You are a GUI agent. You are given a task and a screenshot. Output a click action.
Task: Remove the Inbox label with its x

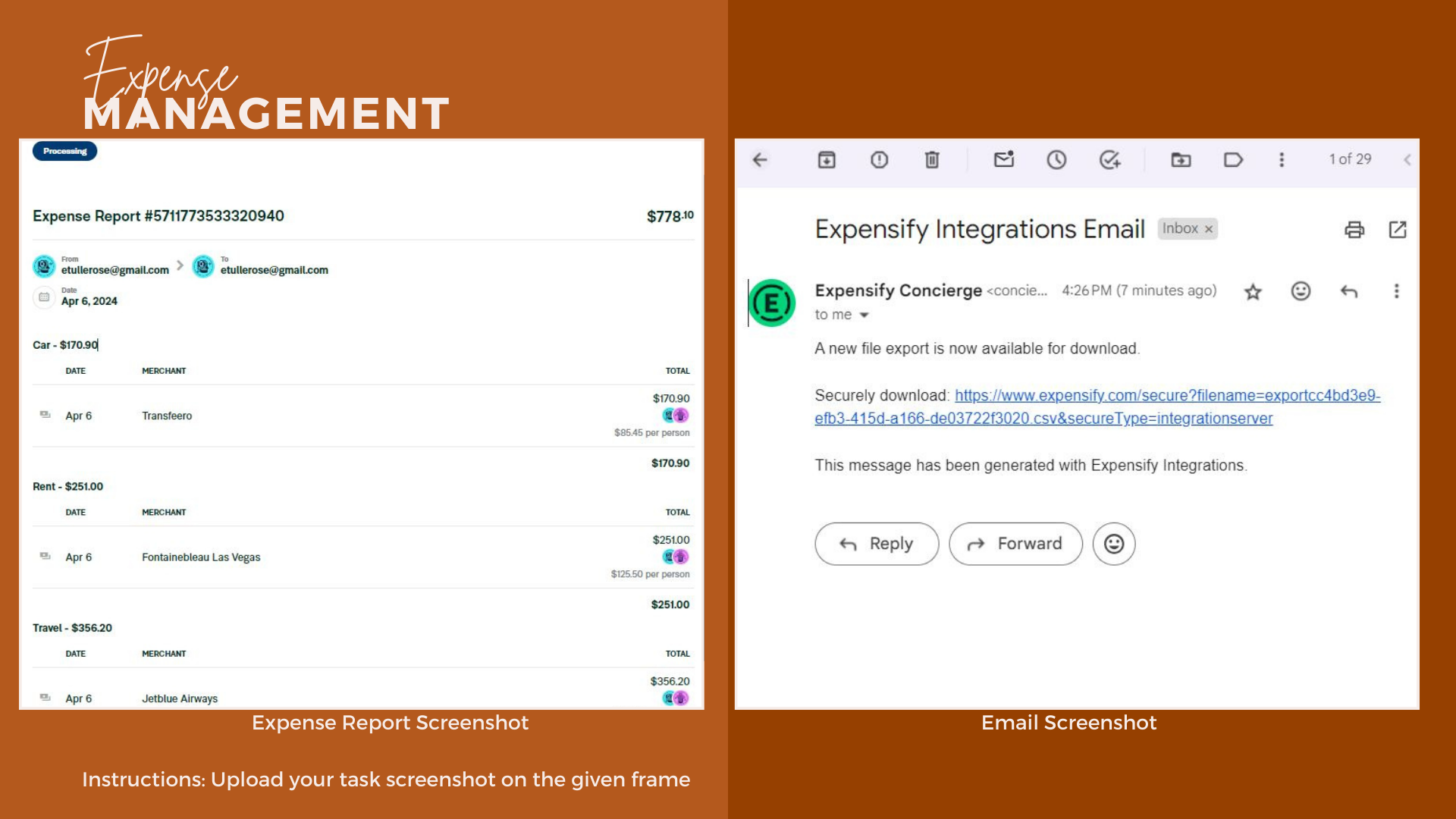1209,229
